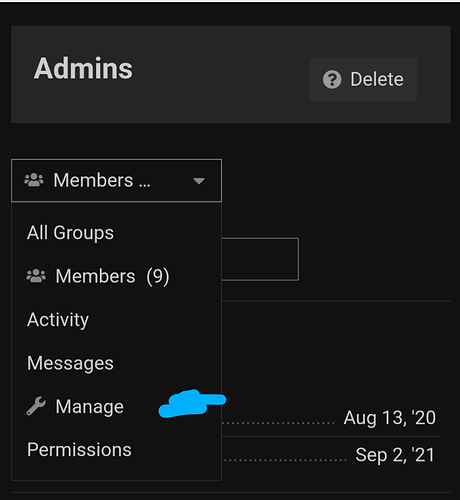Open the Members dropdown selector
460x500 pixels.
116,180
